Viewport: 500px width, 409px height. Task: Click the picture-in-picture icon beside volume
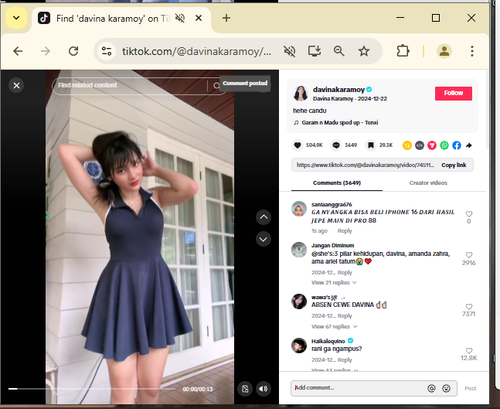tap(245, 389)
